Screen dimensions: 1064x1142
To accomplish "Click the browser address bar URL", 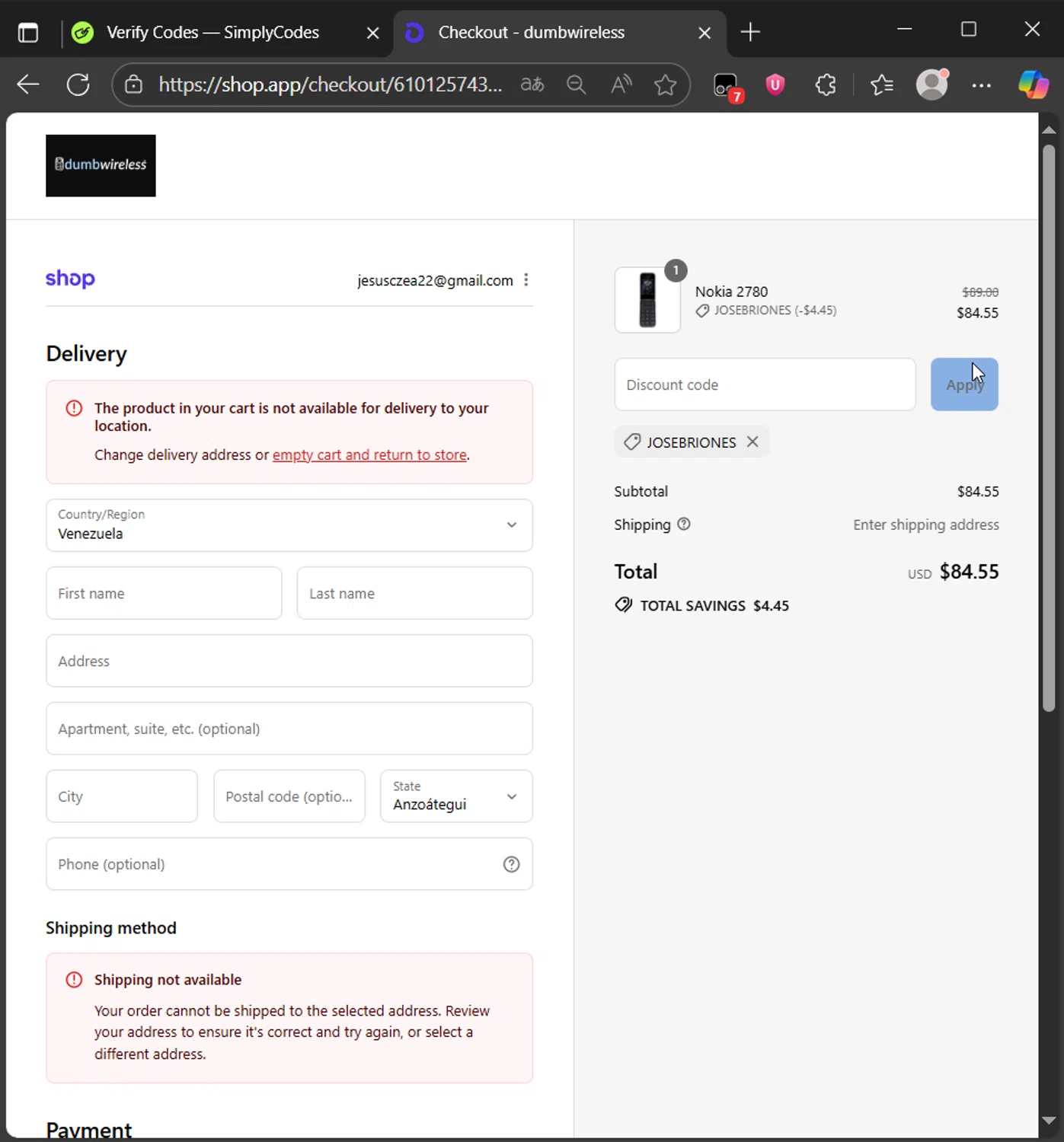I will pos(330,85).
